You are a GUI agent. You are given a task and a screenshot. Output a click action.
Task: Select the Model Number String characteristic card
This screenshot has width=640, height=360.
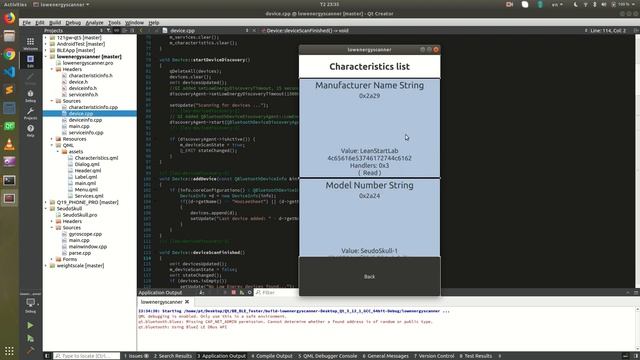click(369, 218)
